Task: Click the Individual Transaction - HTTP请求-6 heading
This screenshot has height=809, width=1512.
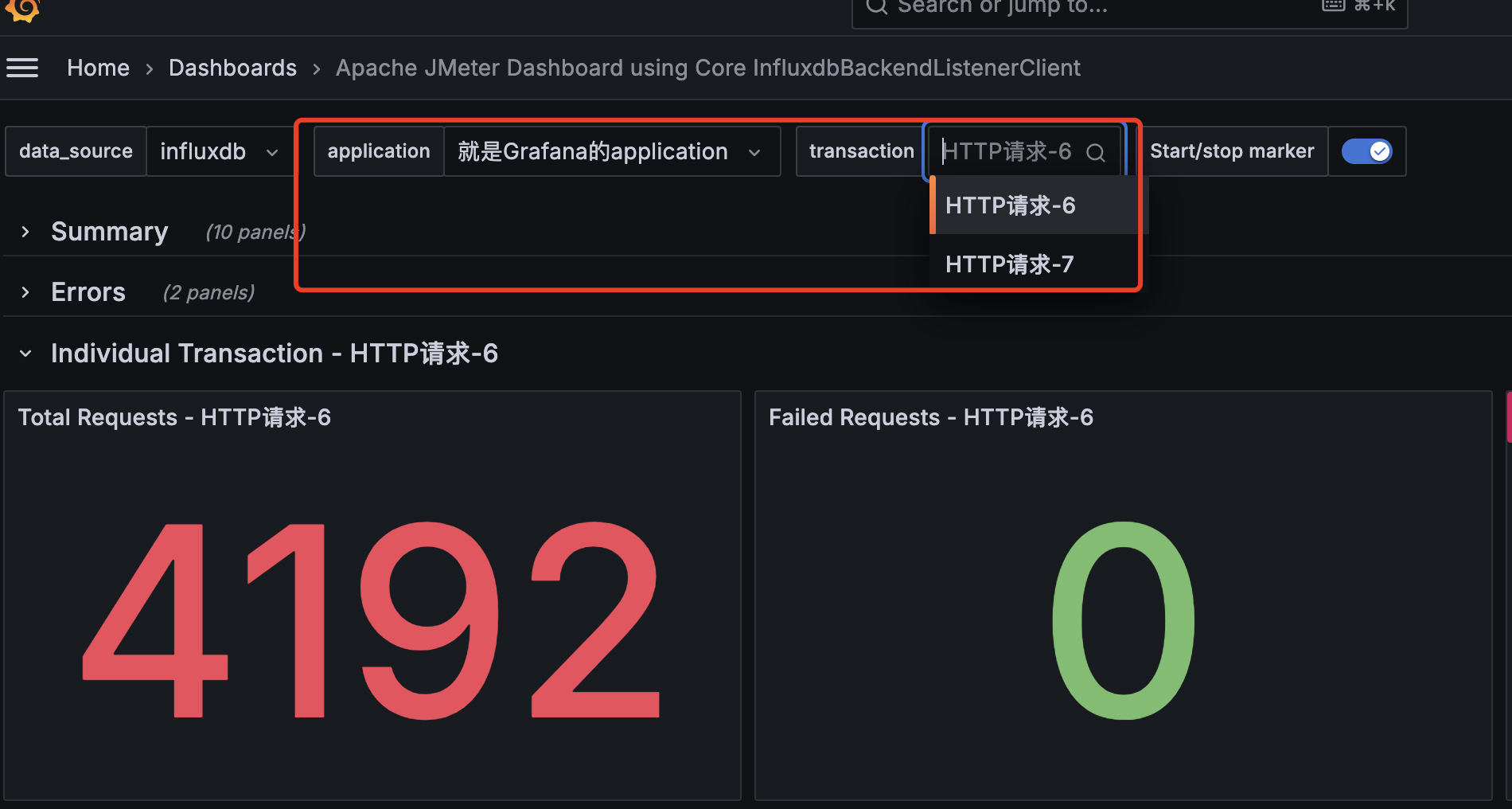Action: 275,354
